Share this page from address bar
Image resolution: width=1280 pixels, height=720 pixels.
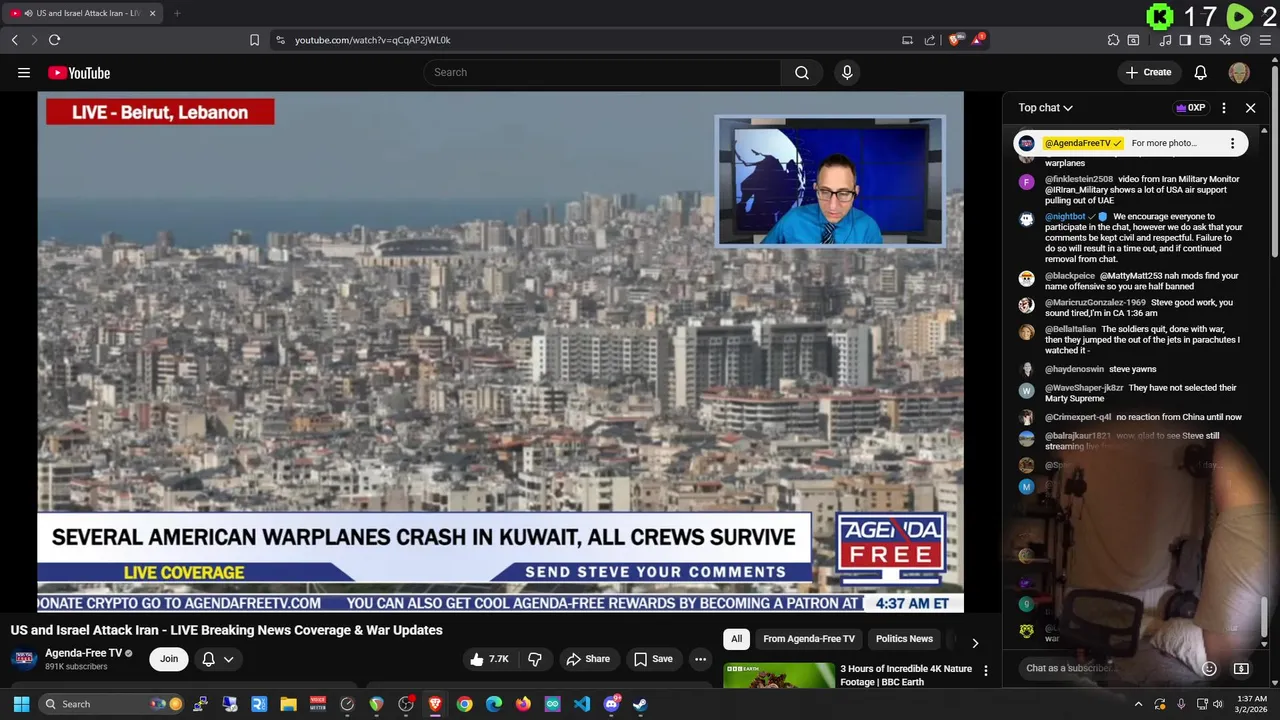tap(930, 40)
